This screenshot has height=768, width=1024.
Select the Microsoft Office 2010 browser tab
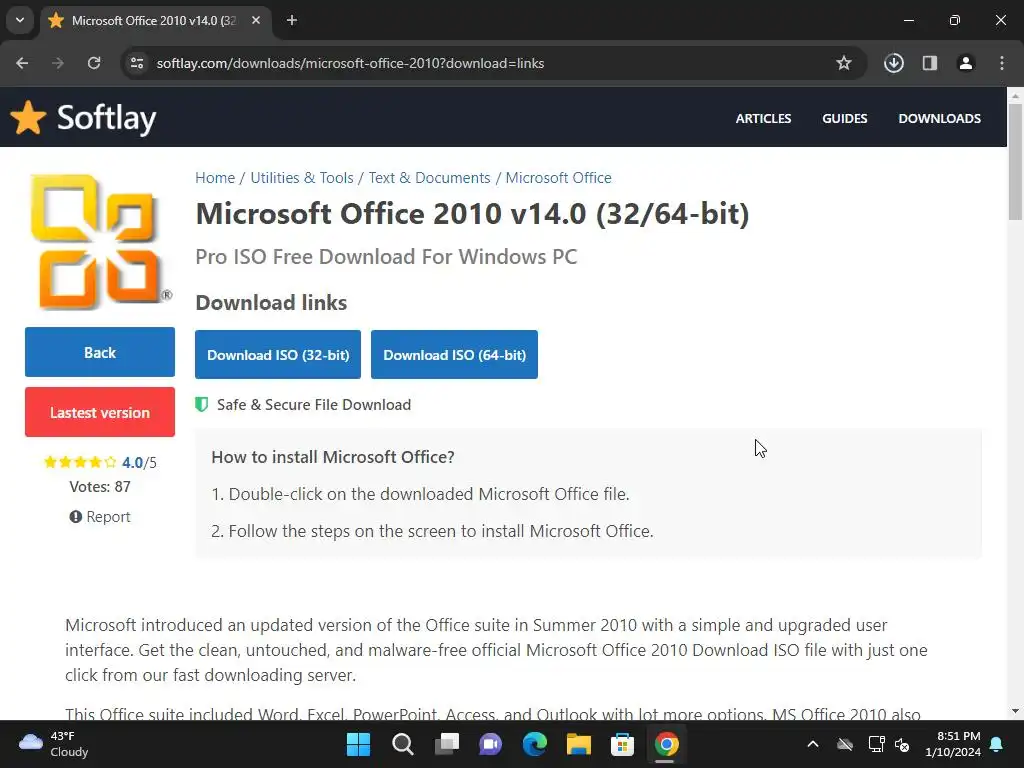155,21
